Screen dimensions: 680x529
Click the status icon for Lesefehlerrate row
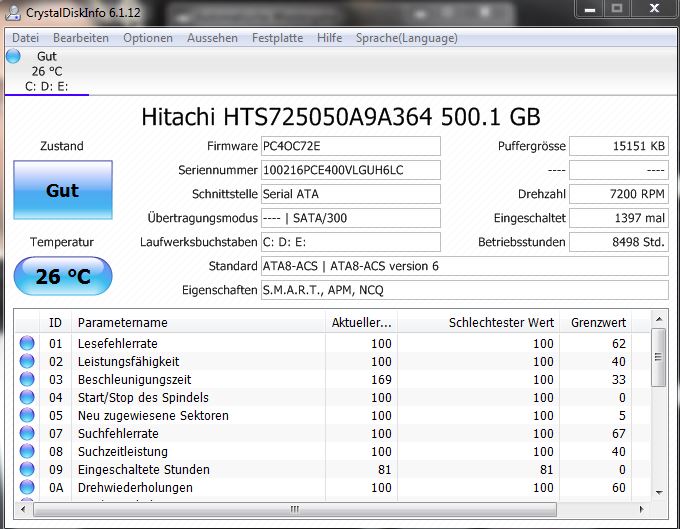27,343
